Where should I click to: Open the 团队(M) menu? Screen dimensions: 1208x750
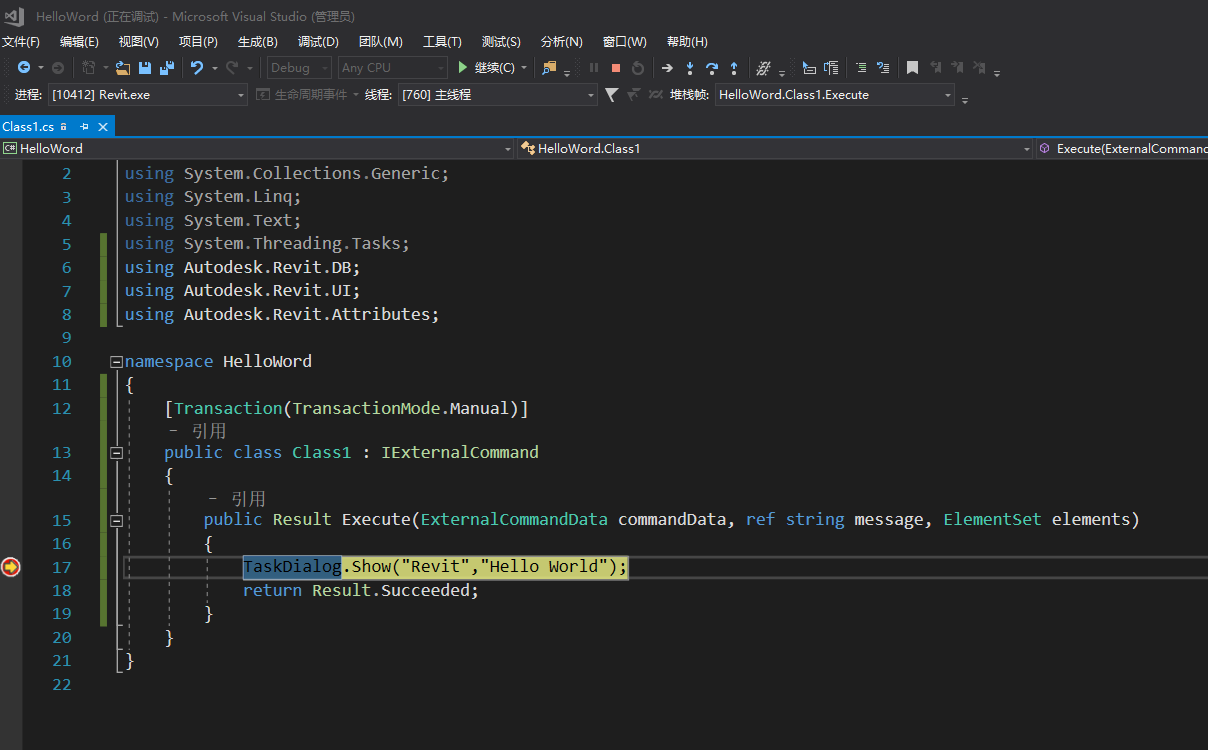click(380, 42)
